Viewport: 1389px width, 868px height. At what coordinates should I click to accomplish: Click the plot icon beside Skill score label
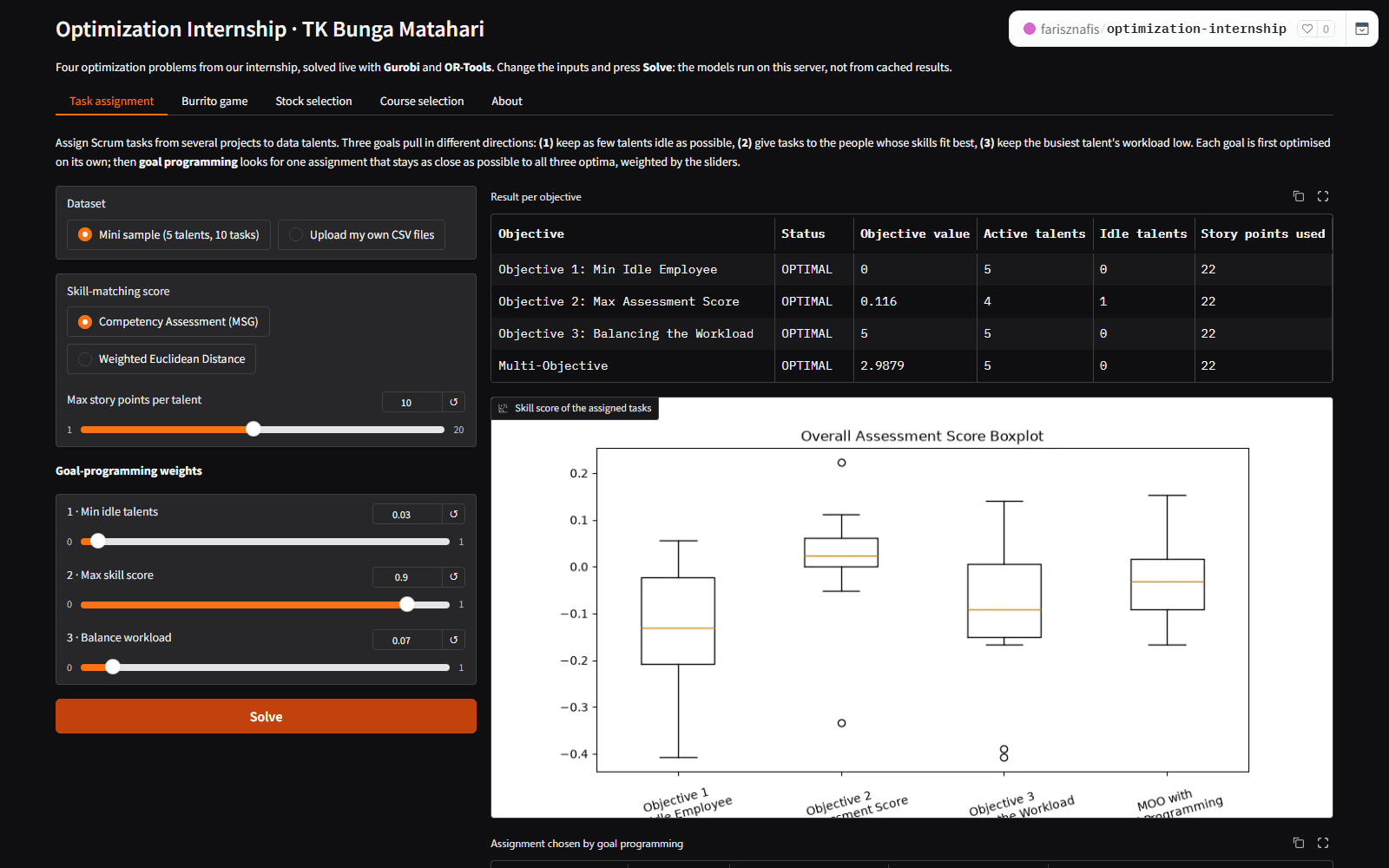click(x=503, y=408)
